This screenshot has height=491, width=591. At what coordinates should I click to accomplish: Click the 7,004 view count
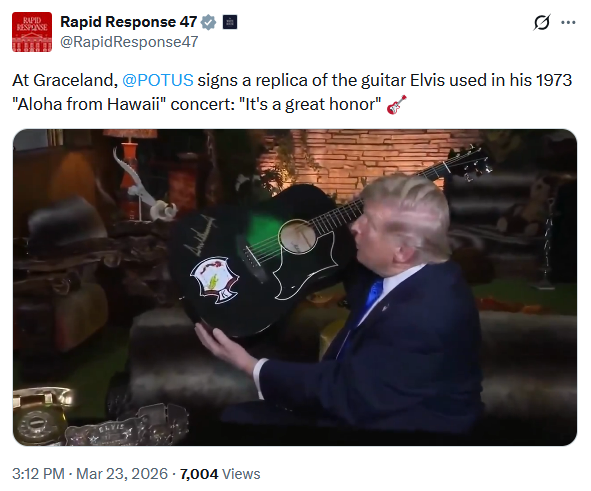click(x=199, y=474)
